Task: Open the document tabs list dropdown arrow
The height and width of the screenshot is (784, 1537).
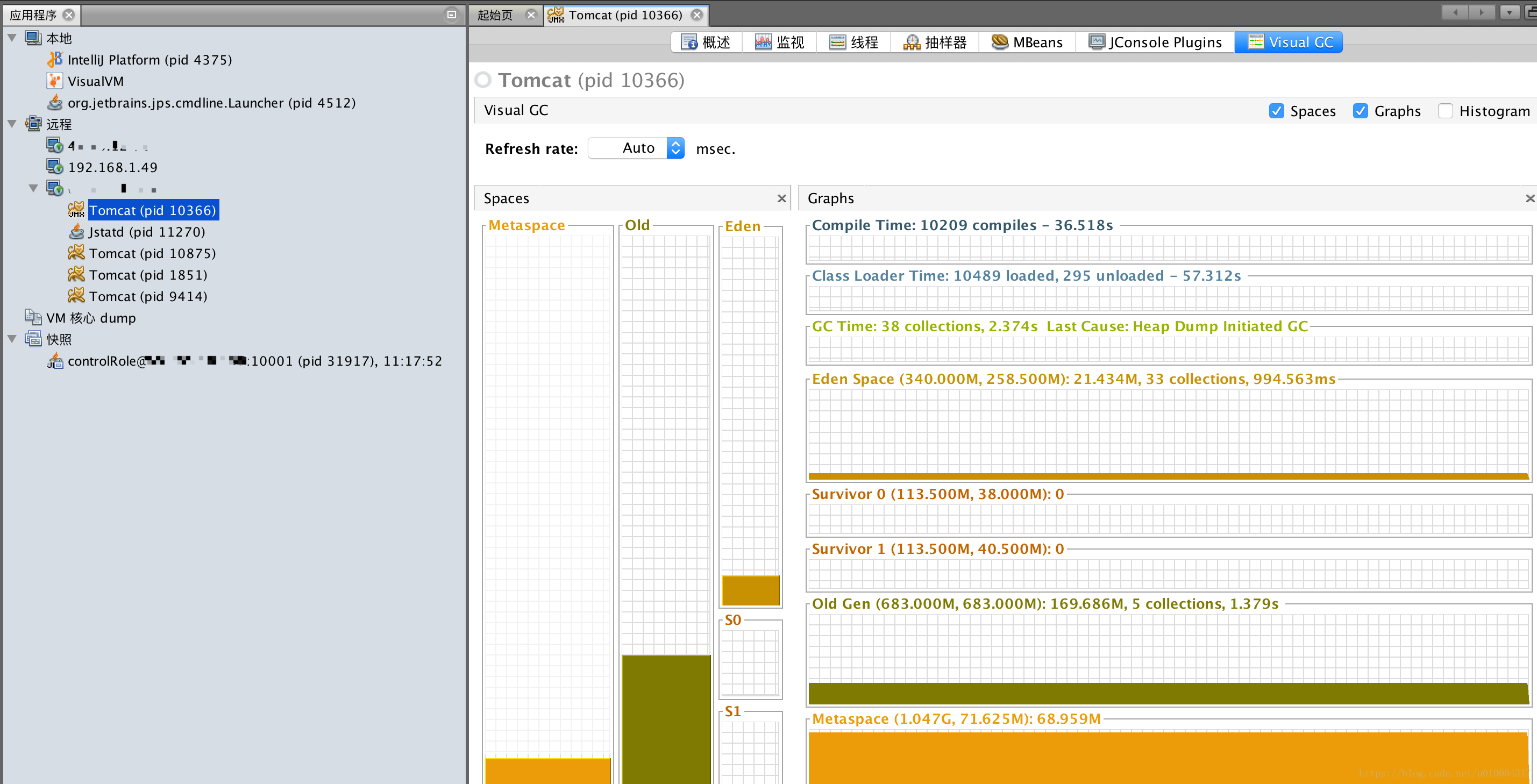Action: click(x=1510, y=12)
